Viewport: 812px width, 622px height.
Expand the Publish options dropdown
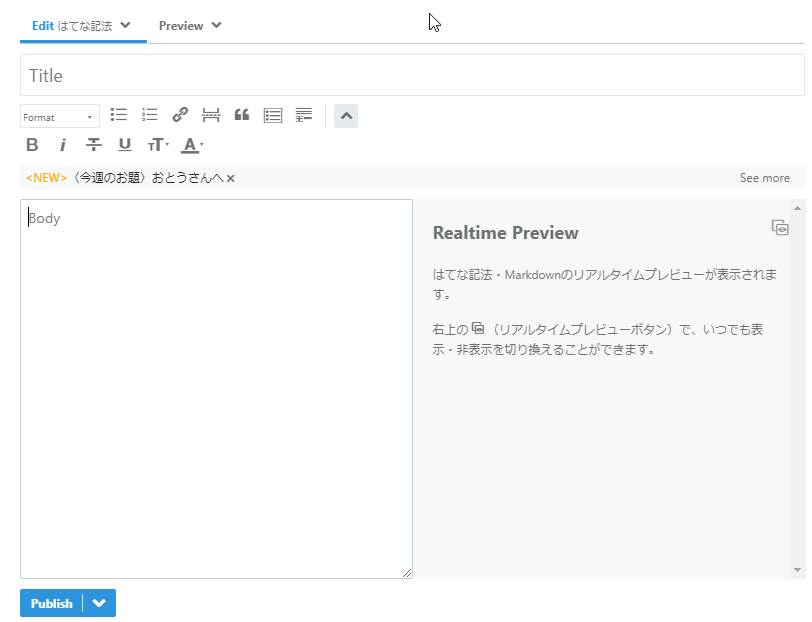pyautogui.click(x=99, y=603)
